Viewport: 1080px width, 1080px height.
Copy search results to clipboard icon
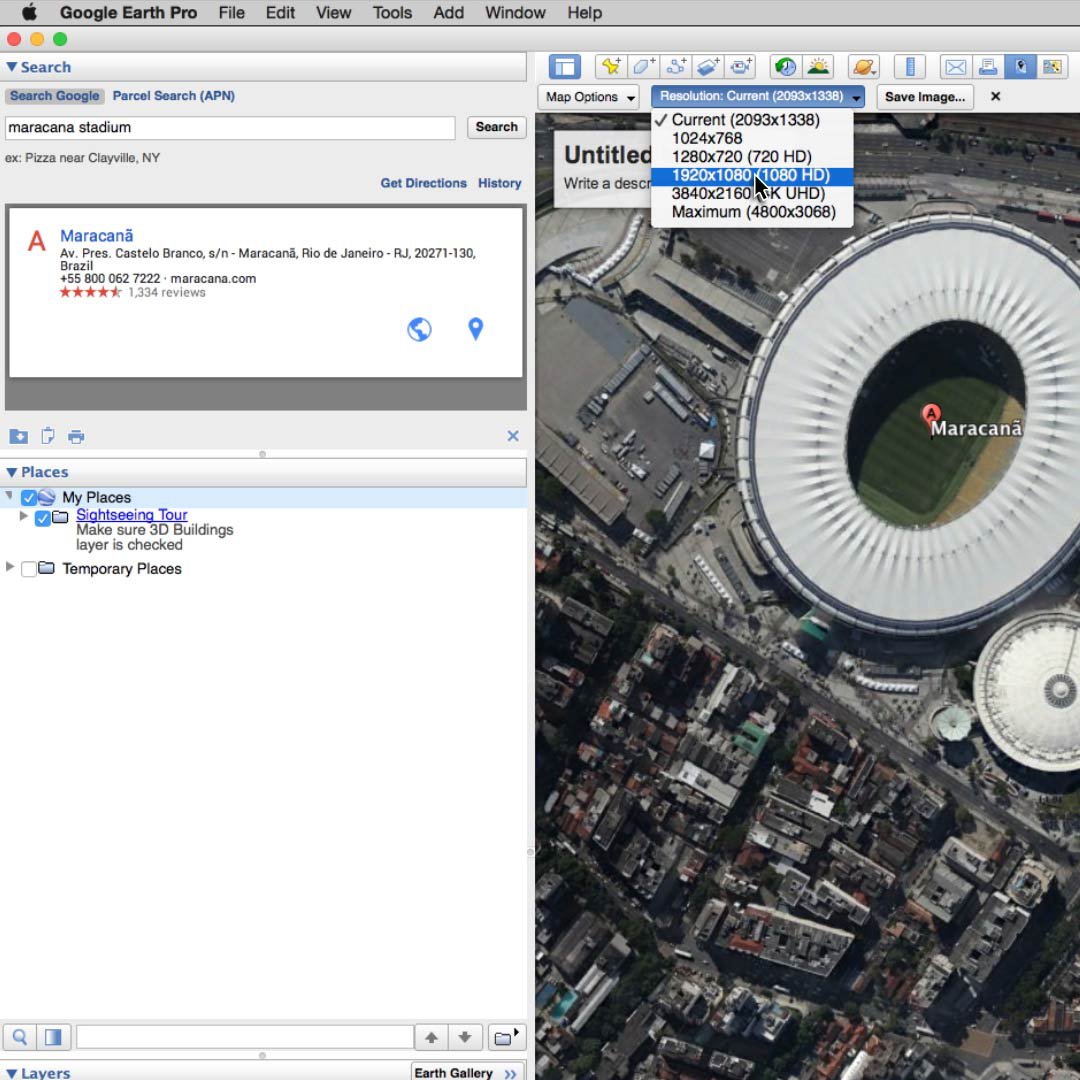click(48, 436)
